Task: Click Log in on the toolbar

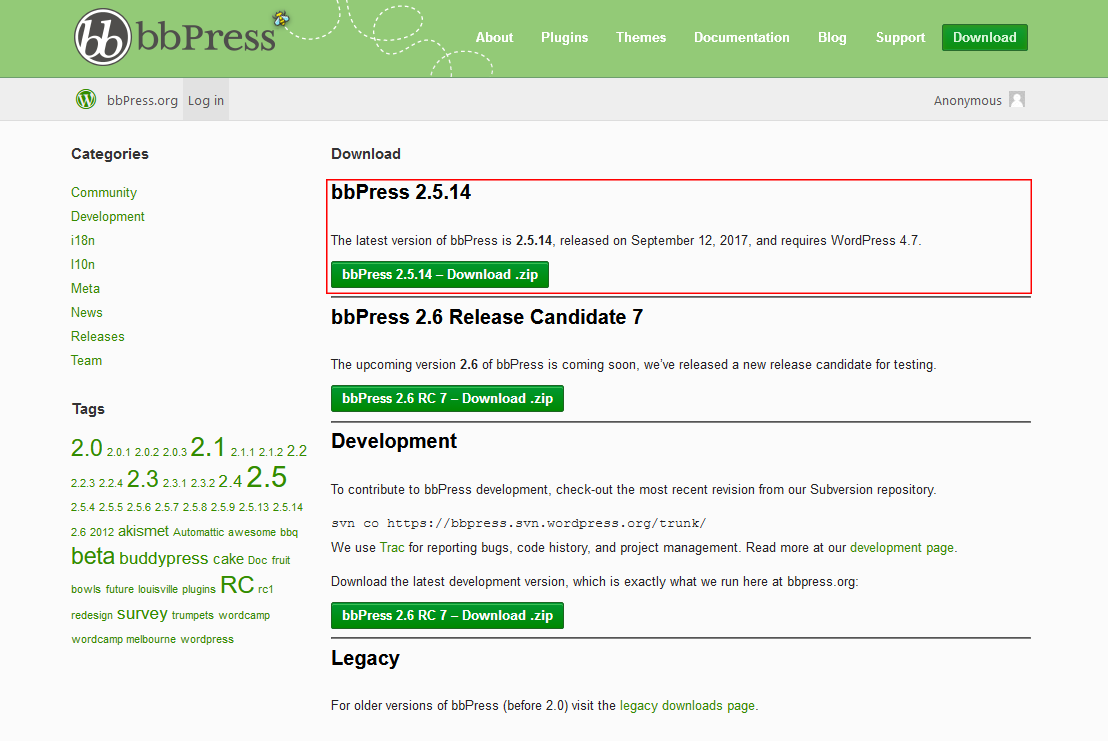Action: [206, 100]
